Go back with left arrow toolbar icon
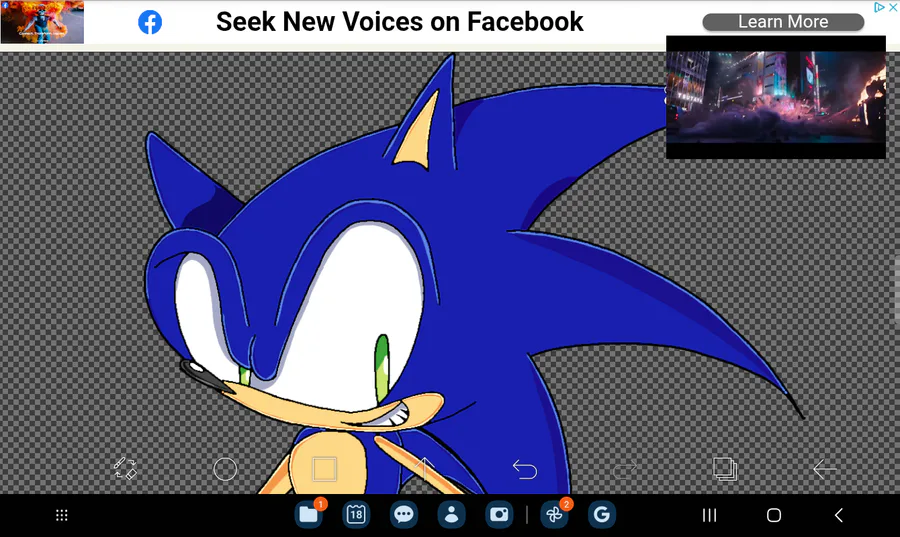The height and width of the screenshot is (537, 900). pos(824,469)
